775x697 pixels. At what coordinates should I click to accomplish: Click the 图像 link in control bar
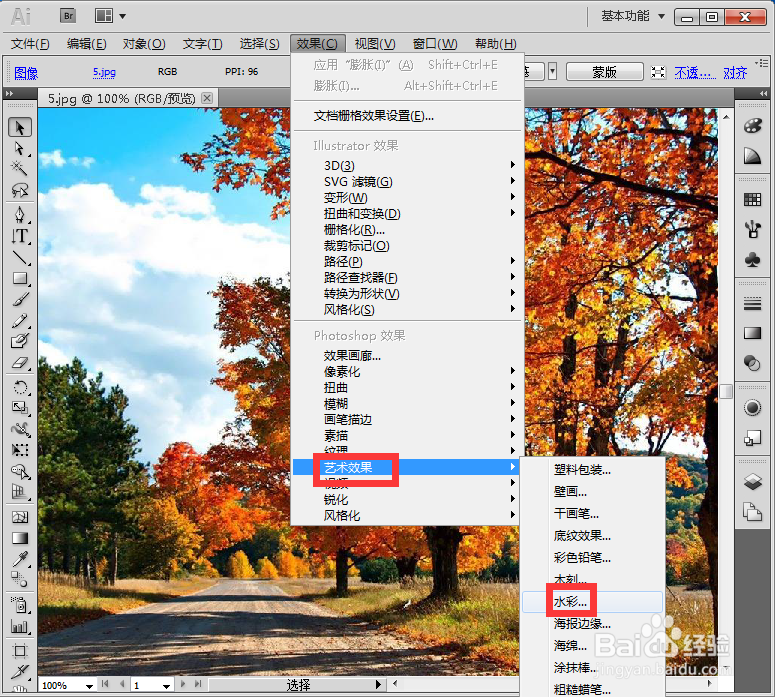pos(26,73)
